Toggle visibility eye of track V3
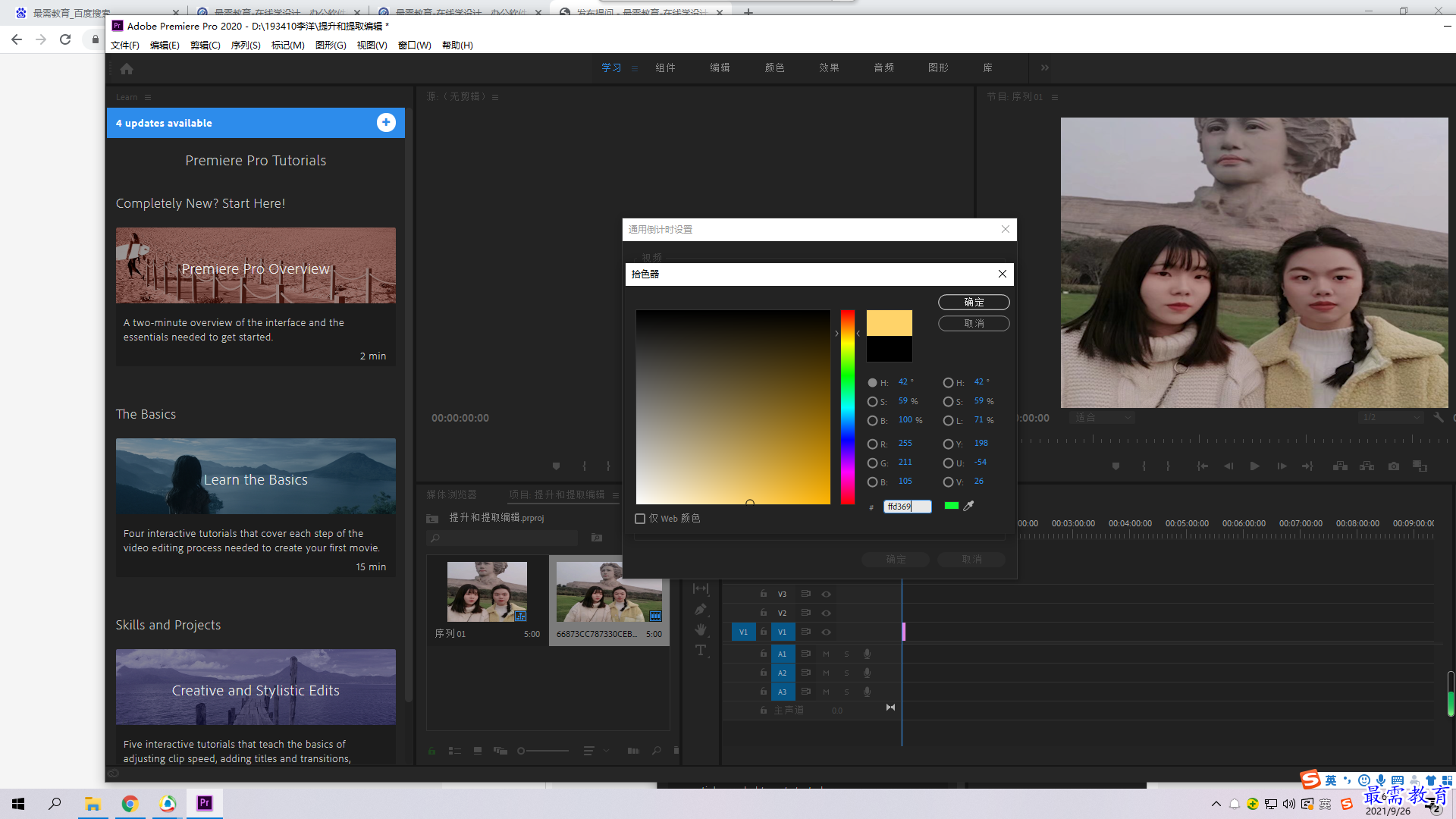The width and height of the screenshot is (1456, 819). click(827, 594)
